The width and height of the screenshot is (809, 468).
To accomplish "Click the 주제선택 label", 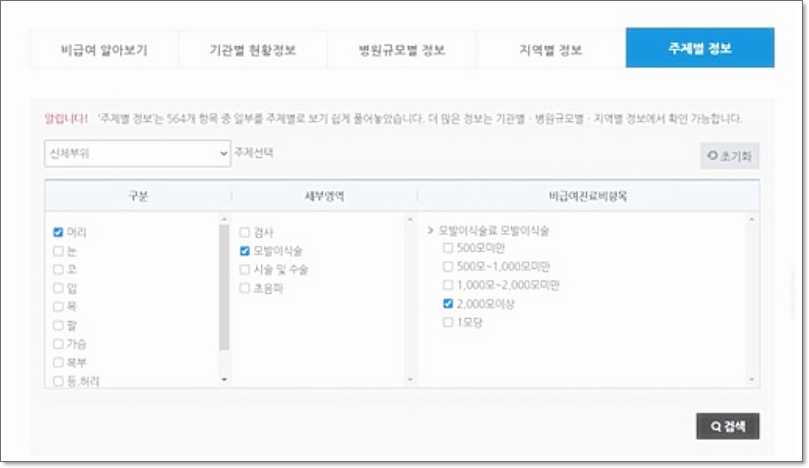I will click(x=254, y=153).
